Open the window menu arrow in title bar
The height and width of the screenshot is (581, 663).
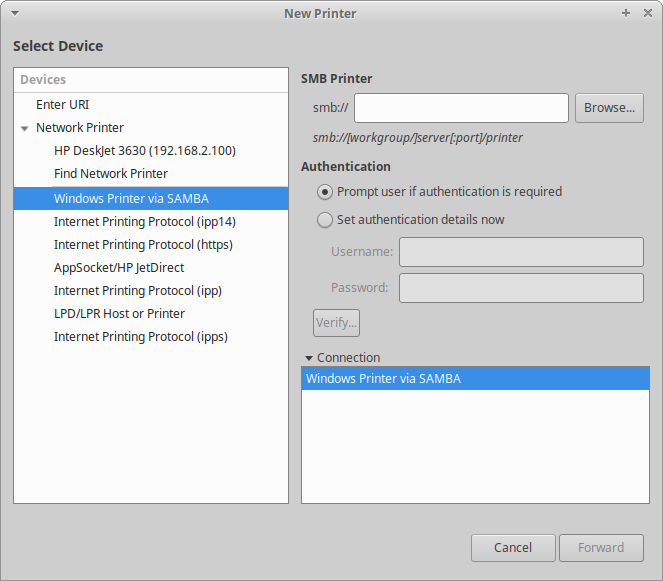(15, 13)
